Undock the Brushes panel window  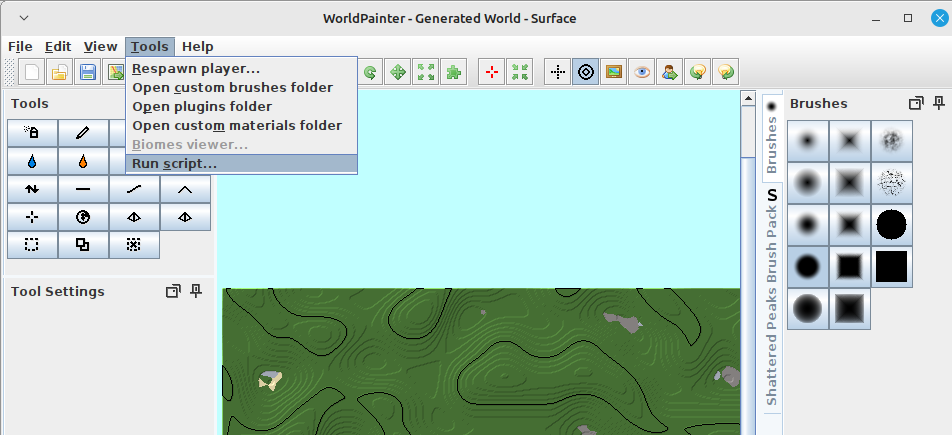click(915, 103)
